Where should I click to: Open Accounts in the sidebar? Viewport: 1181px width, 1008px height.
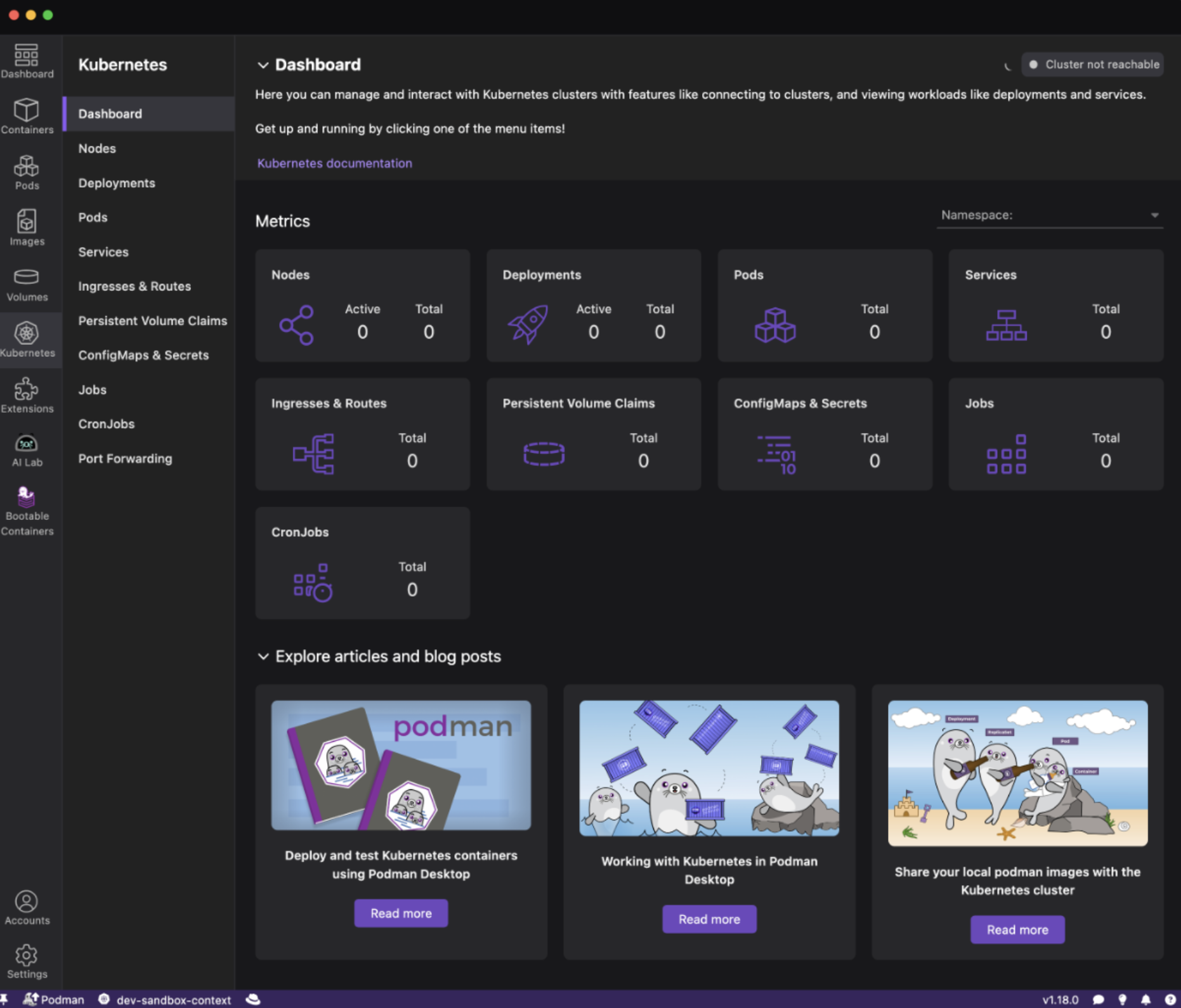tap(27, 907)
